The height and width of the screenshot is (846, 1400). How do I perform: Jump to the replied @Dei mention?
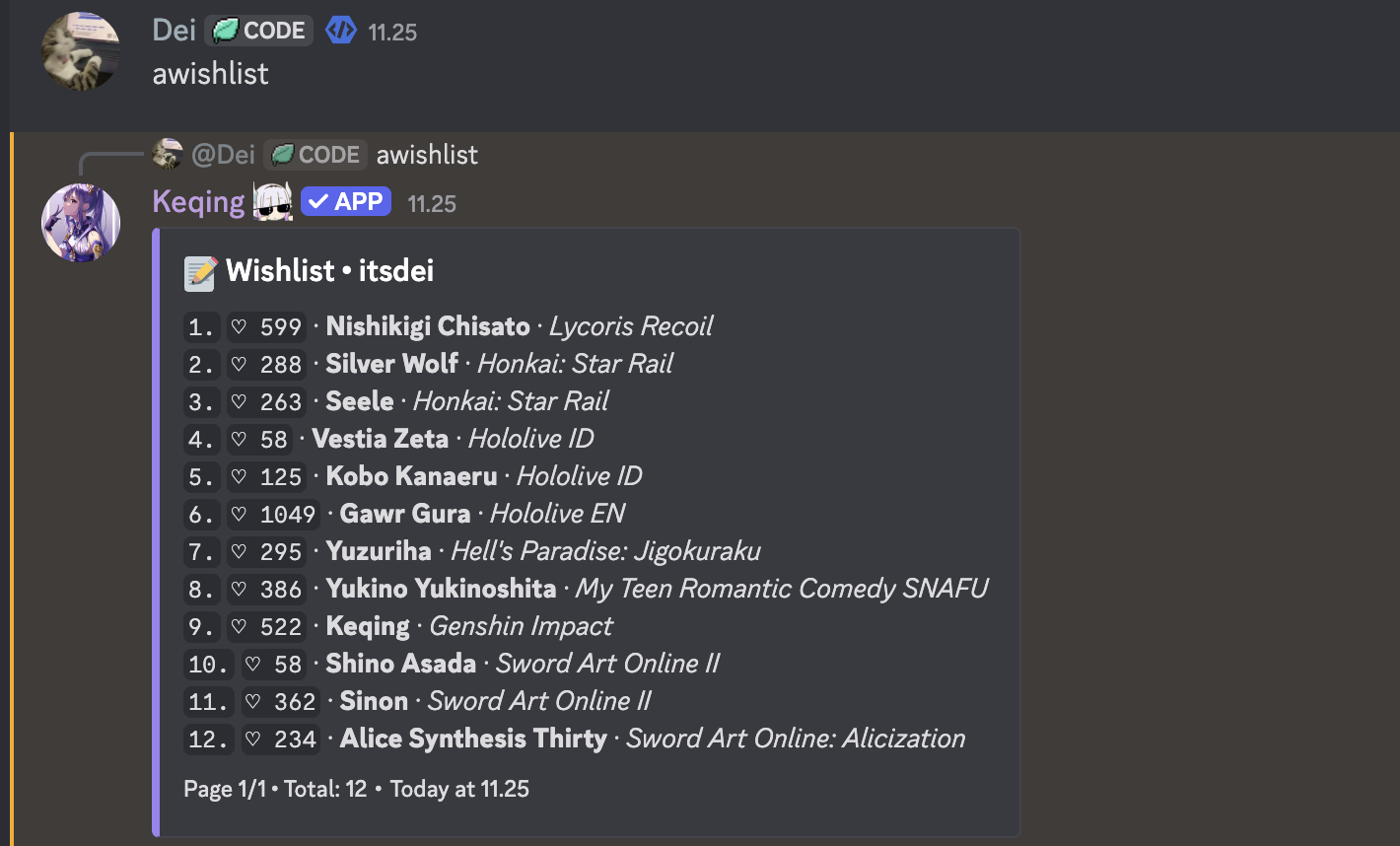pyautogui.click(x=223, y=155)
